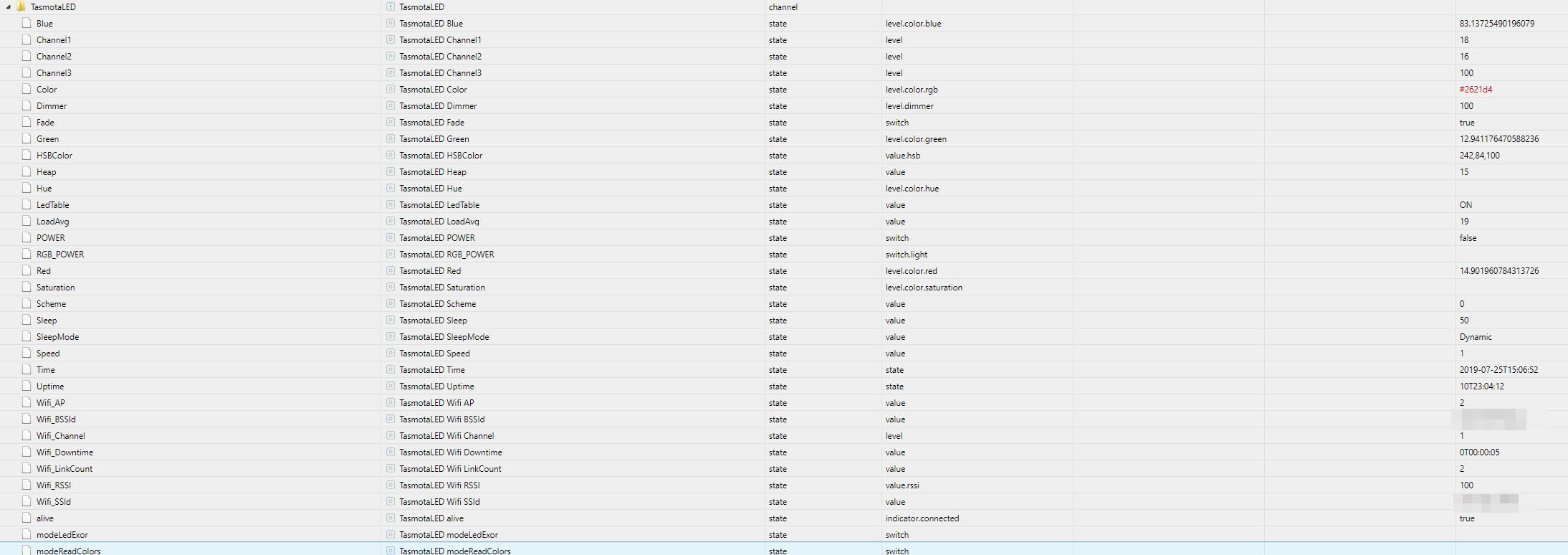Click the role text level.color.hue
Screen dimensions: 1568x555
point(912,188)
